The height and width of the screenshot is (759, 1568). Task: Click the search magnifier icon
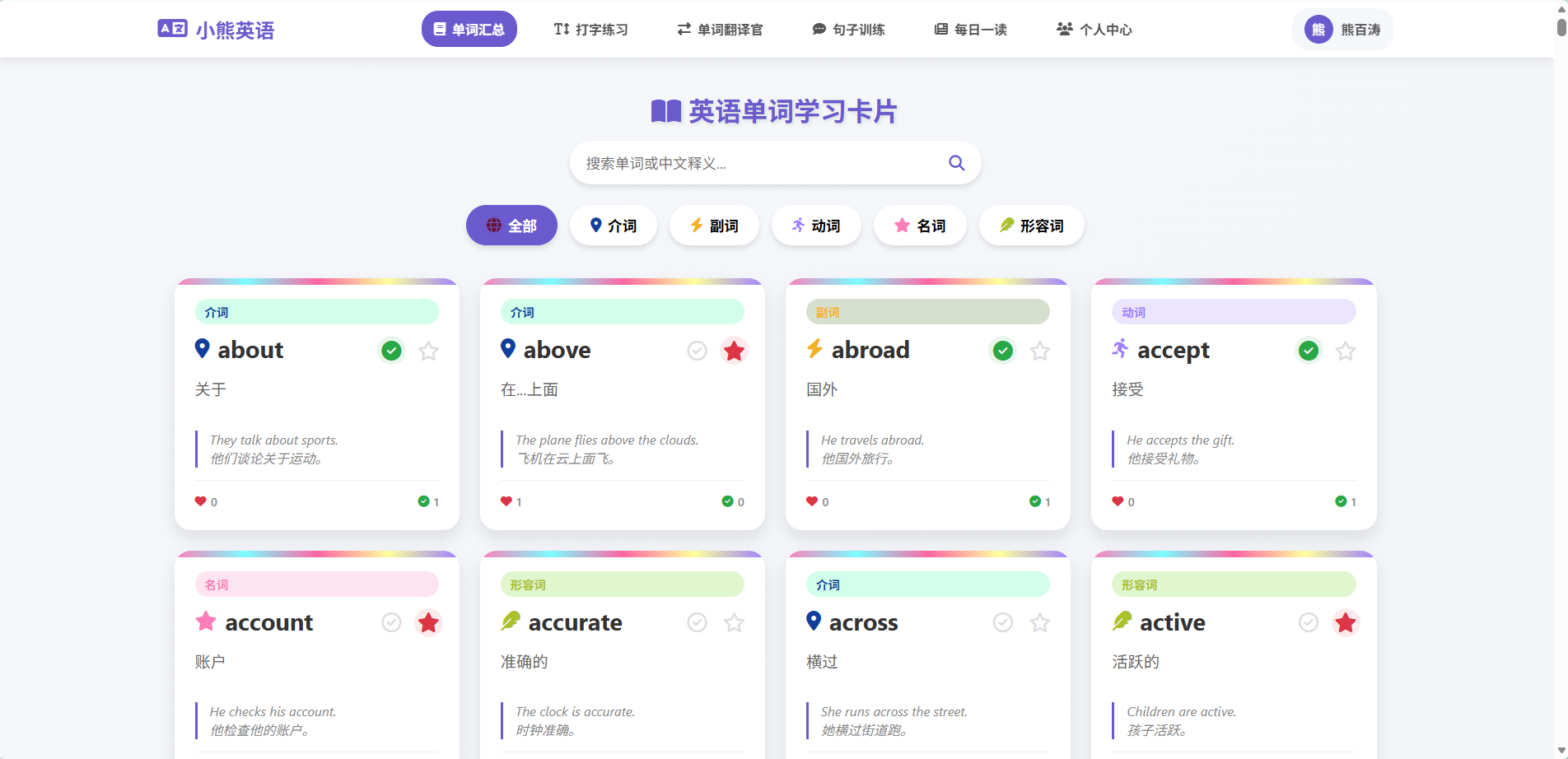[x=956, y=163]
